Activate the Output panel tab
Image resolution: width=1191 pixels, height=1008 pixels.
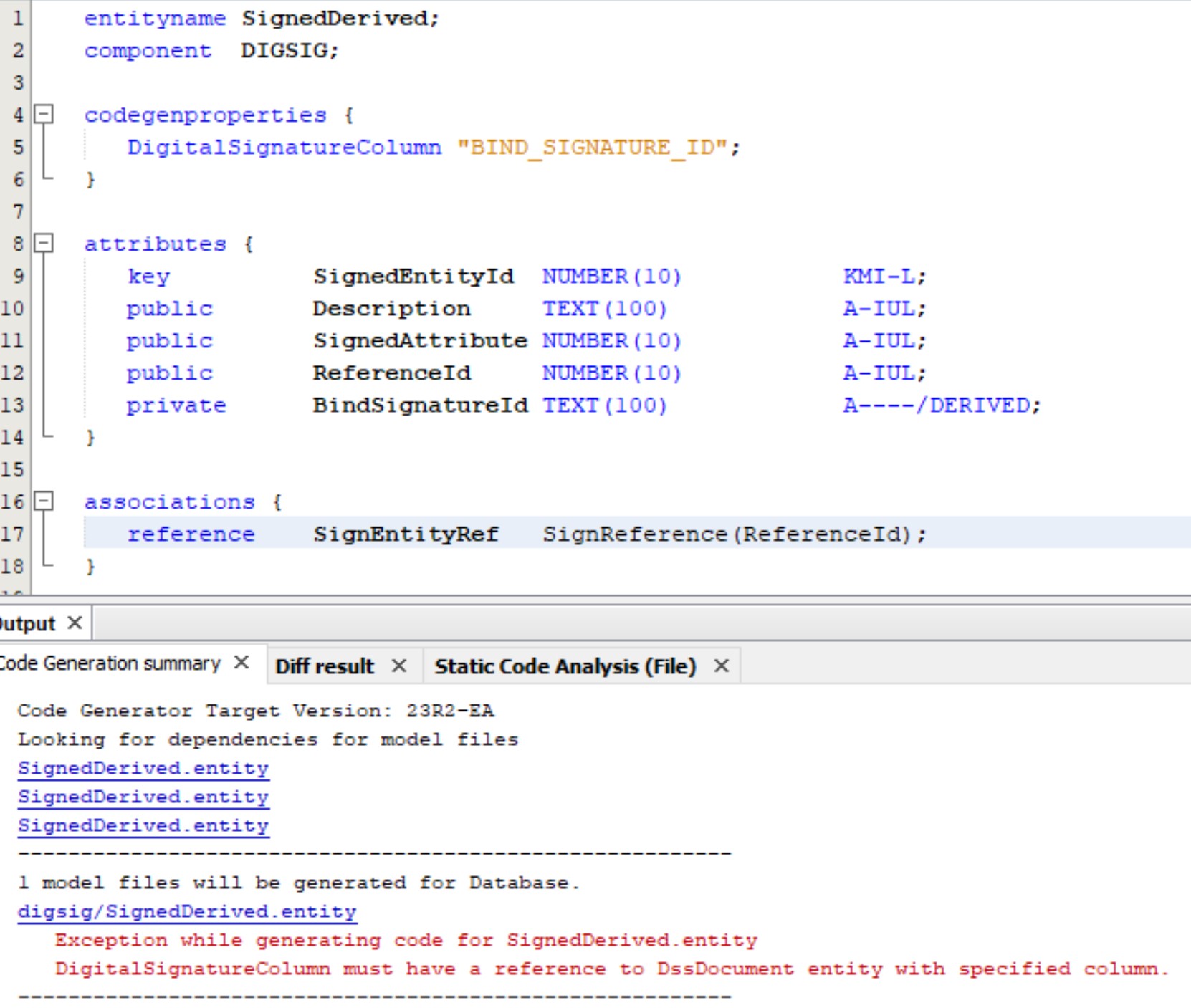27,623
